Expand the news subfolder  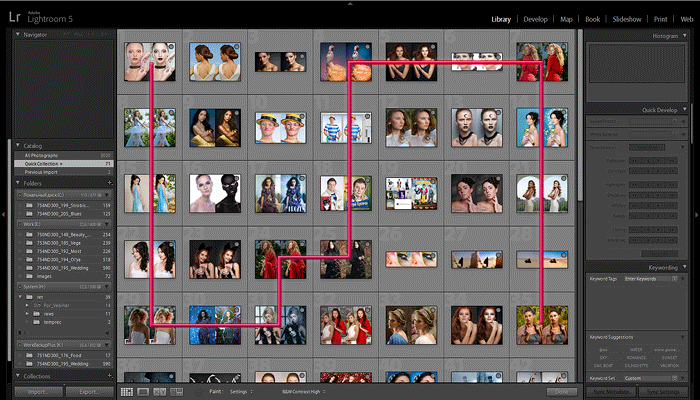pos(27,314)
